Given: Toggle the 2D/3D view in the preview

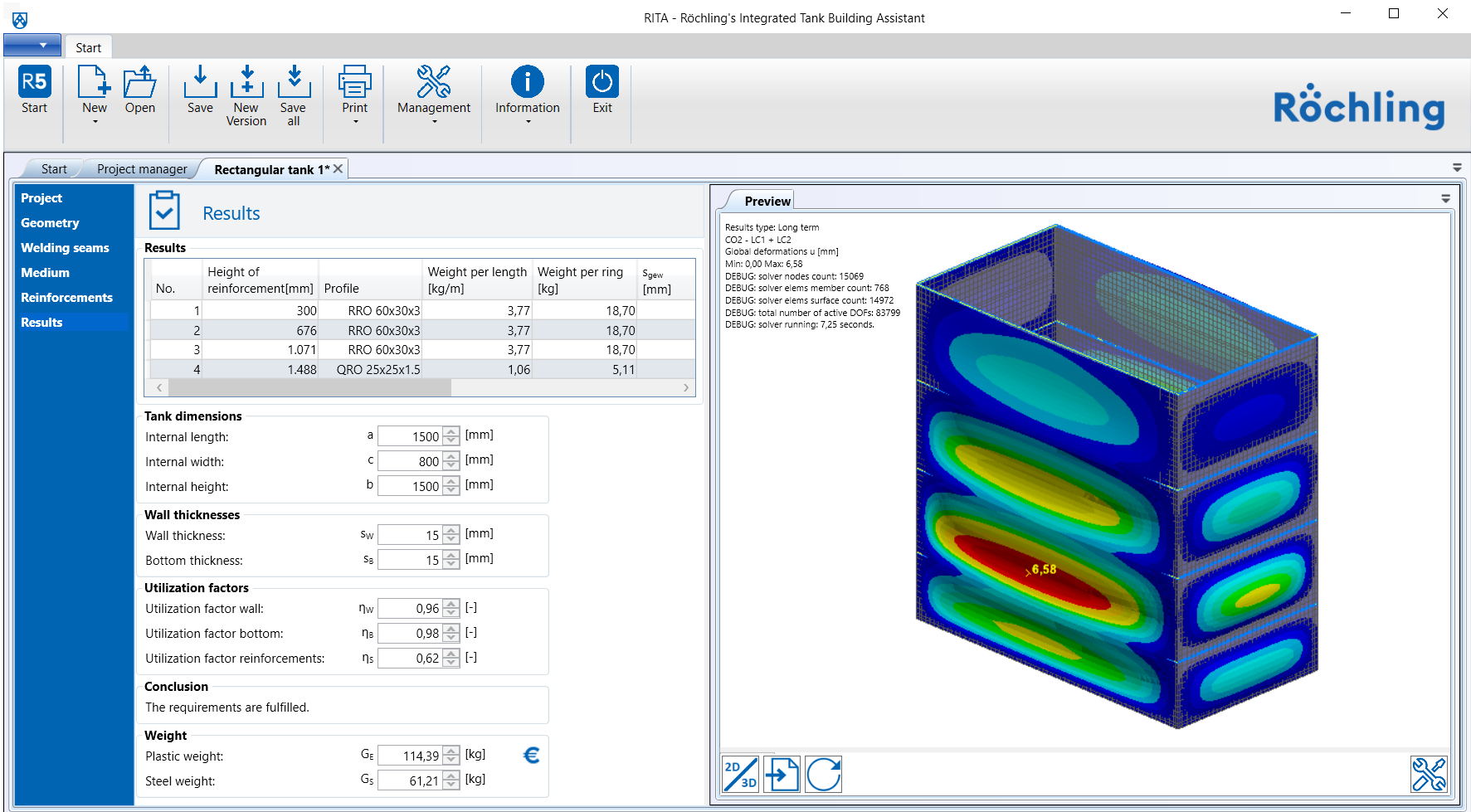Looking at the screenshot, I should click(741, 775).
